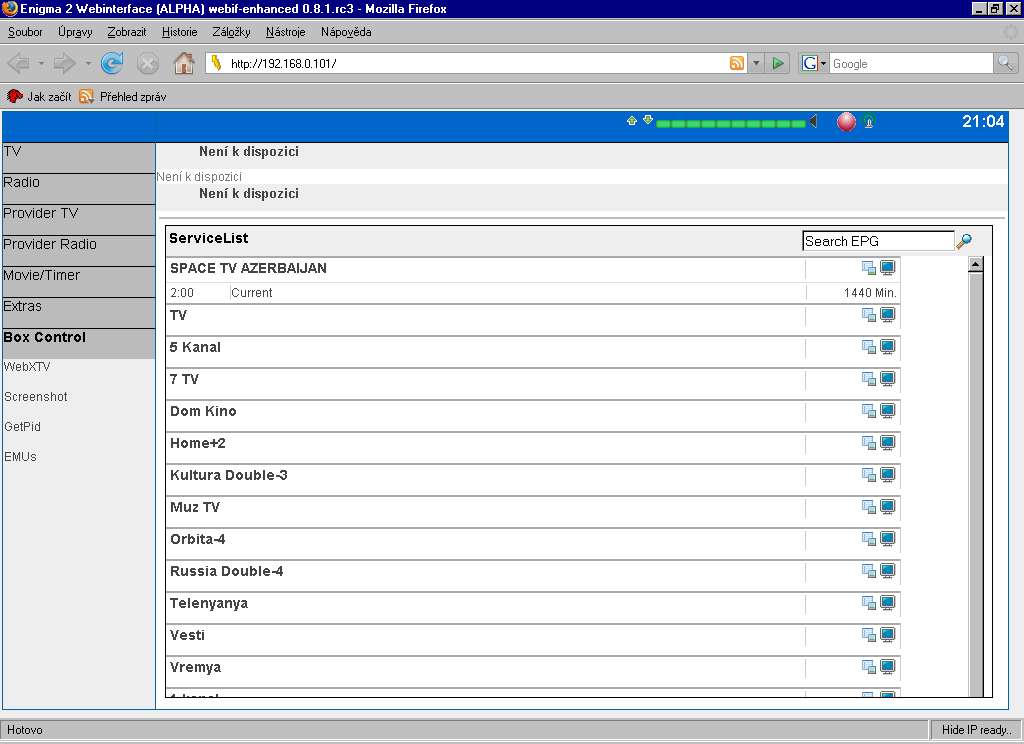Screen dimensions: 1024x744
Task: Click the Google search input field
Action: (911, 63)
